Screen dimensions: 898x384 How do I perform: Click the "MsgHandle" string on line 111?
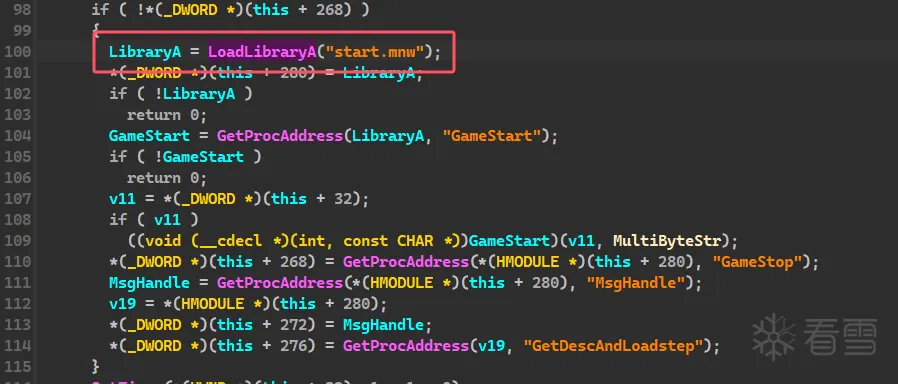[635, 283]
